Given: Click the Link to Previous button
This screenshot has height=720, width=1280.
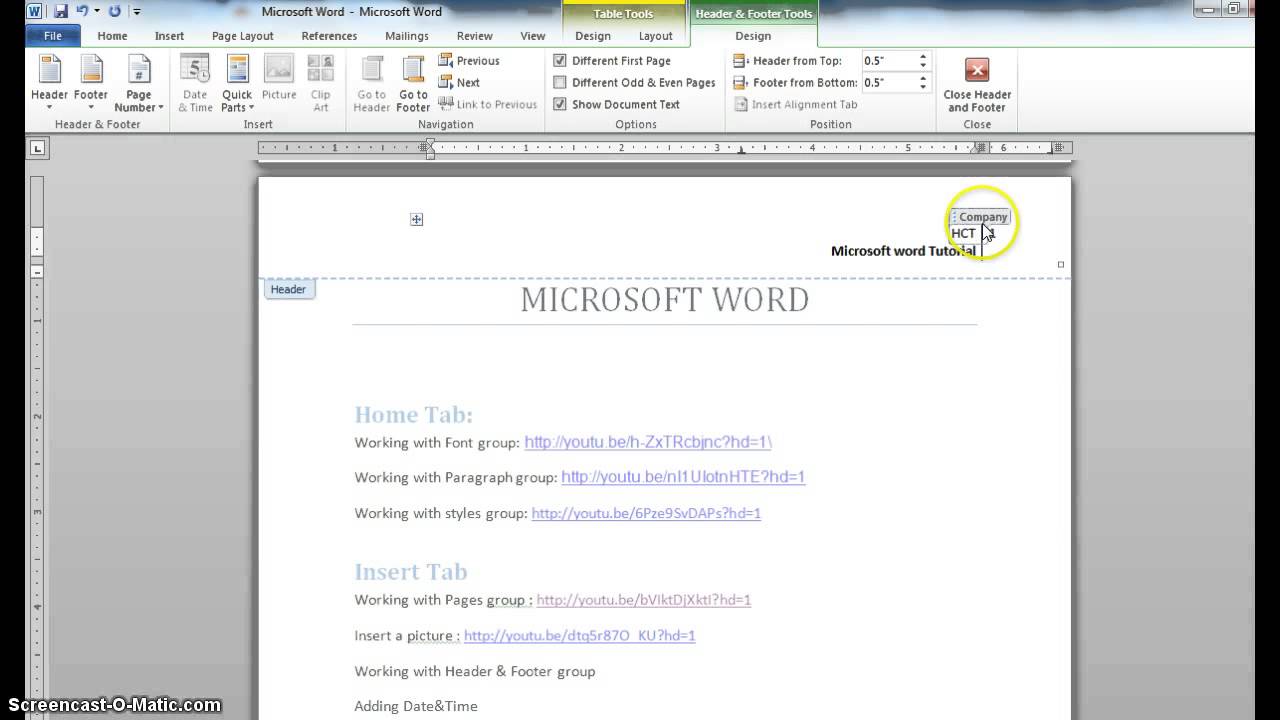Looking at the screenshot, I should [488, 104].
